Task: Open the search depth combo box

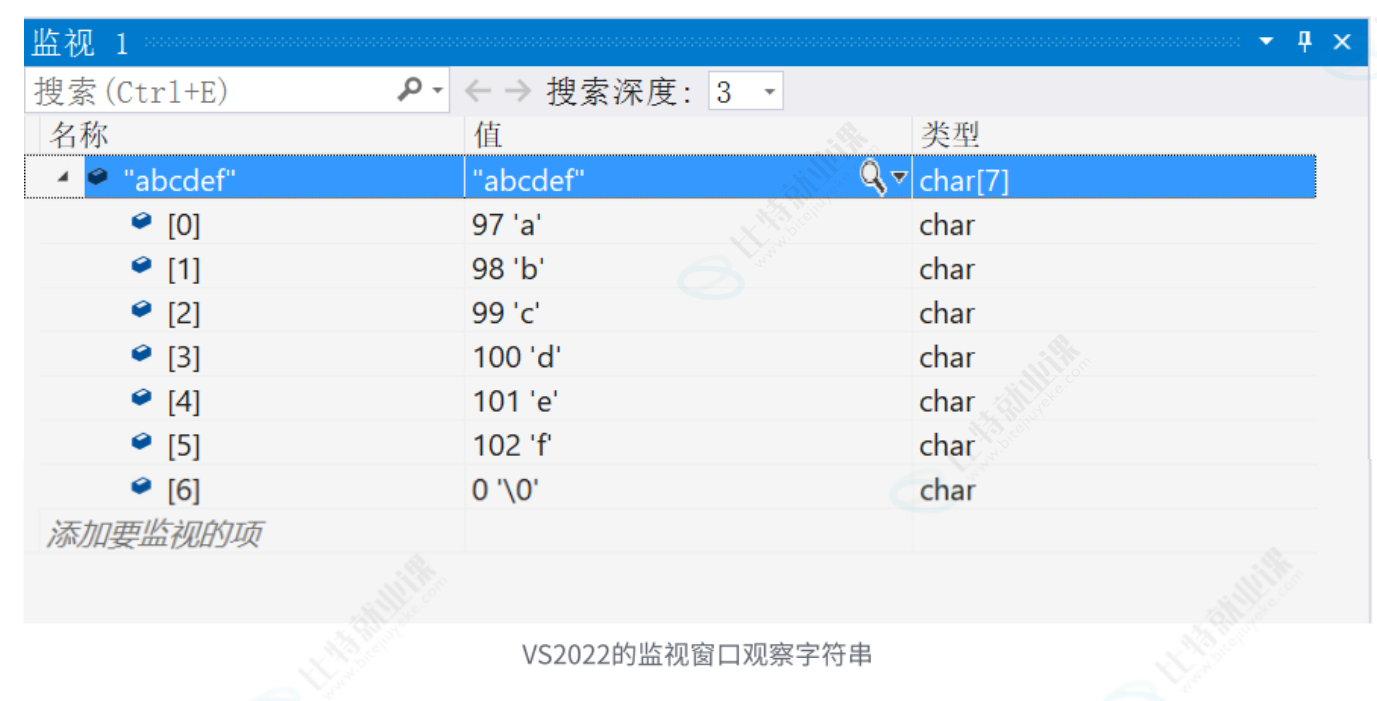Action: point(746,92)
